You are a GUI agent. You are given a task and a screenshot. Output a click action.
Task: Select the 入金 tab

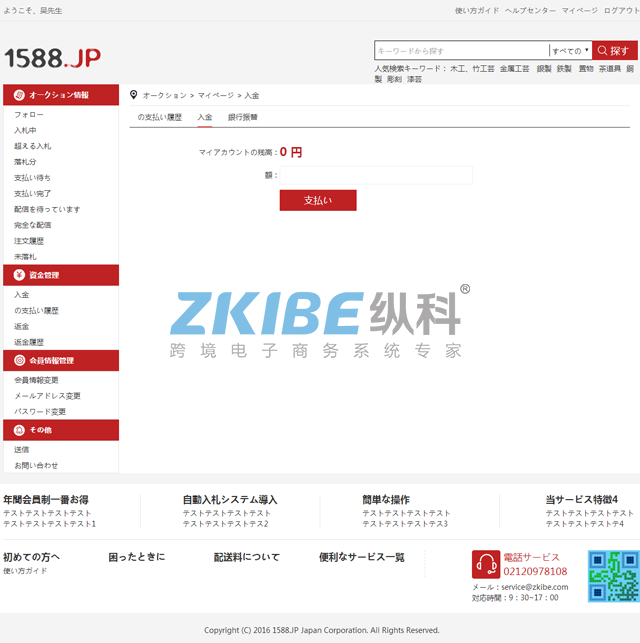(x=205, y=117)
